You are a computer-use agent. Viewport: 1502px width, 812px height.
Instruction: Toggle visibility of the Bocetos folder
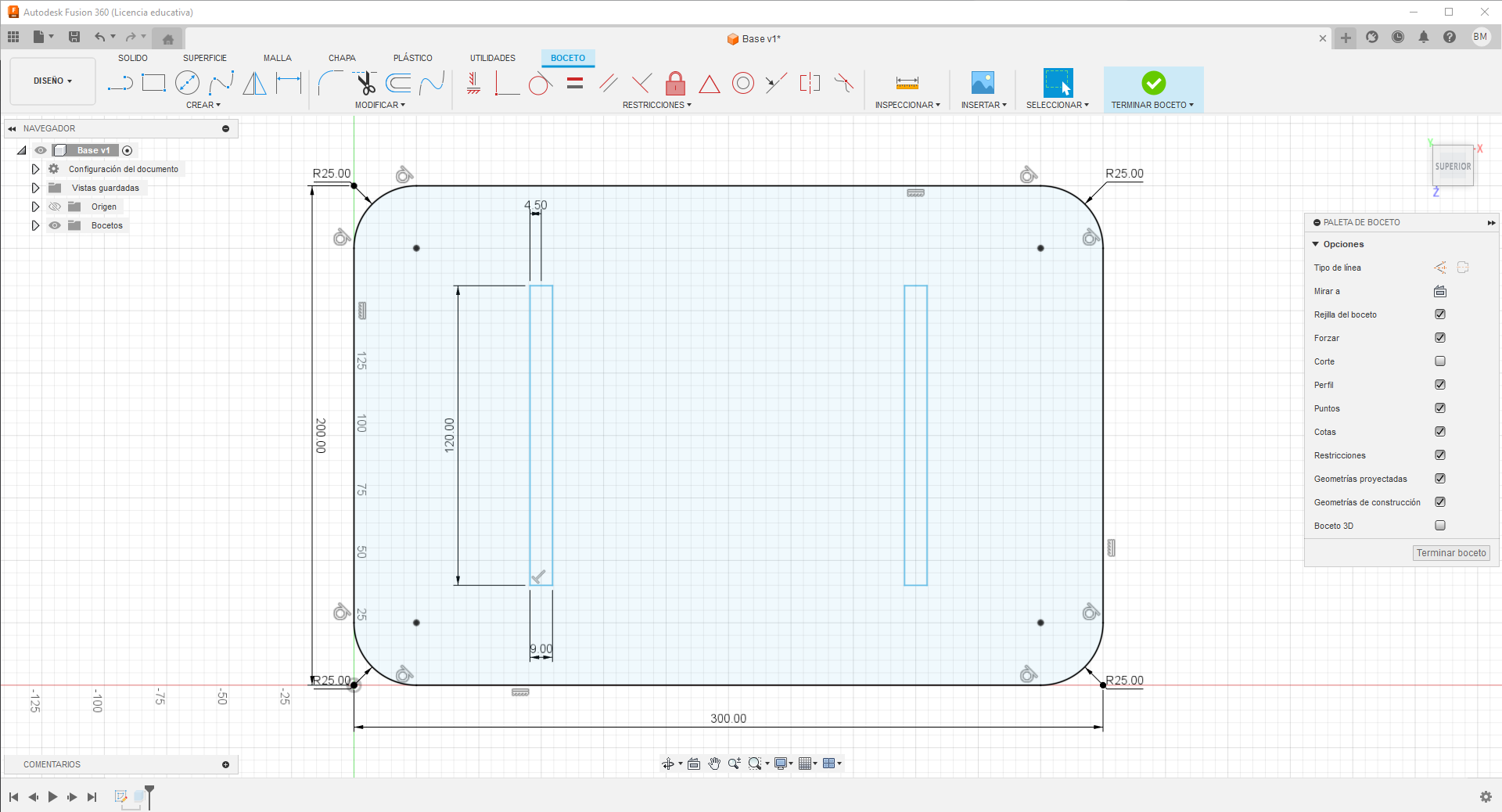tap(55, 225)
